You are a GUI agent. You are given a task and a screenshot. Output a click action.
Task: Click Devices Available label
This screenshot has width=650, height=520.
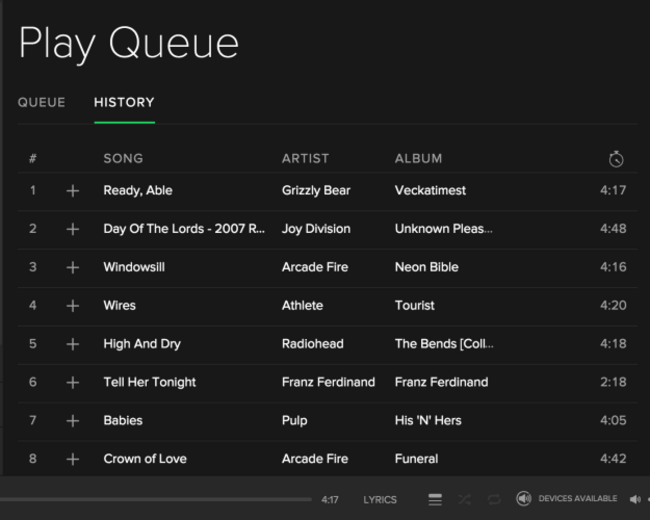577,498
